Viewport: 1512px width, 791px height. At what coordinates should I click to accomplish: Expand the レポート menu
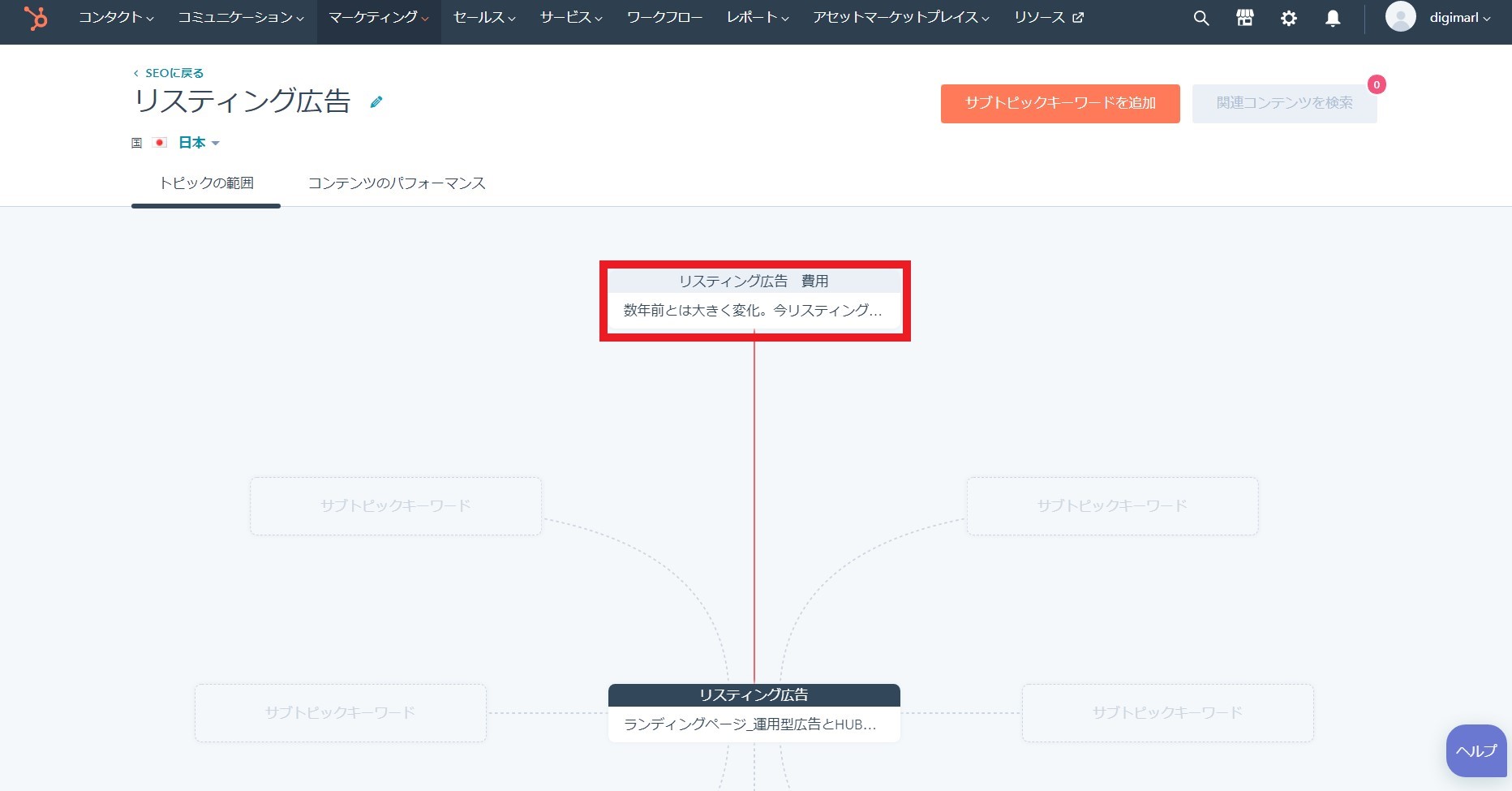click(x=758, y=18)
